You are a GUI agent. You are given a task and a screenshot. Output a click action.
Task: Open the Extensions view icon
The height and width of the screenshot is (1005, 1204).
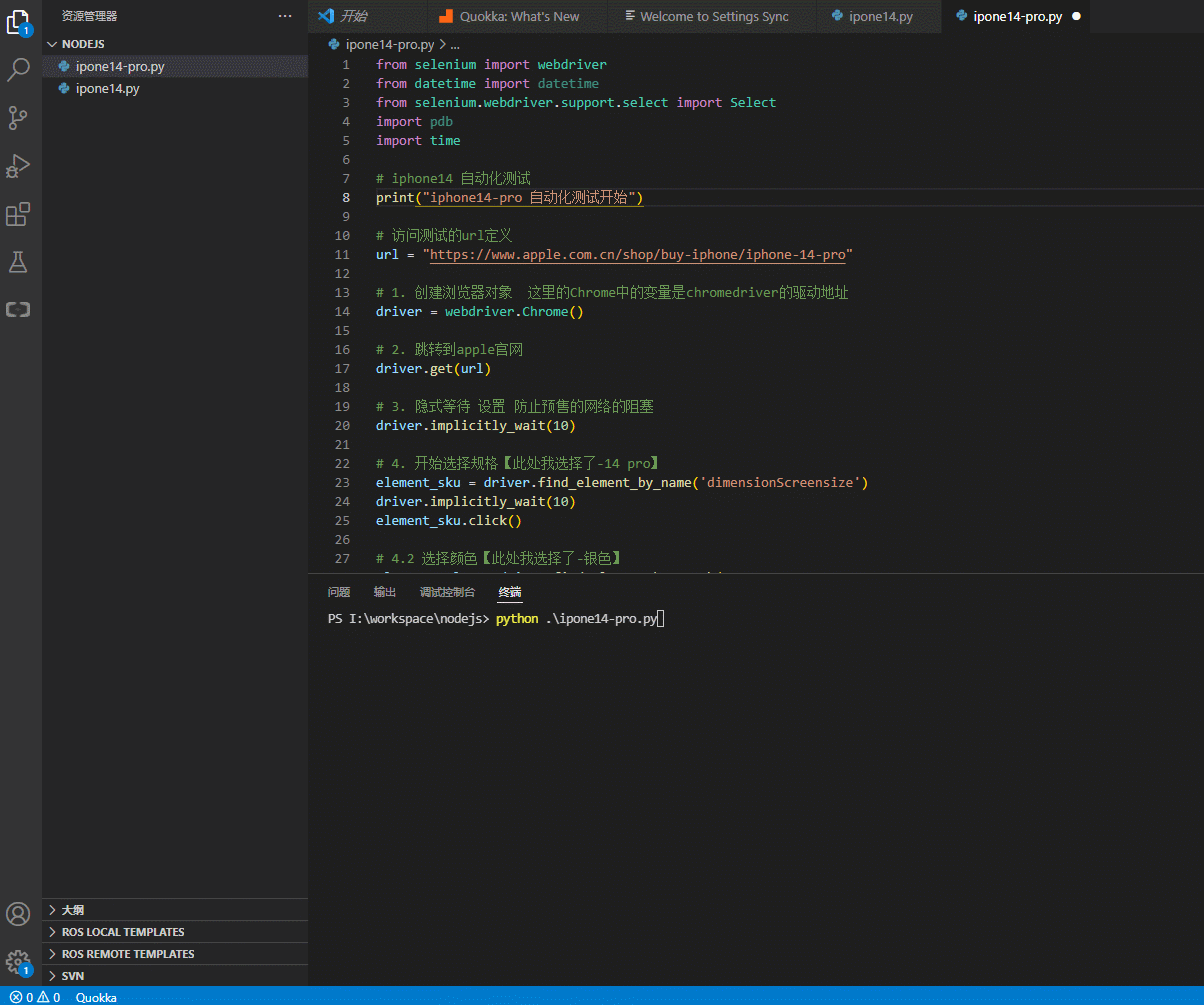[18, 214]
